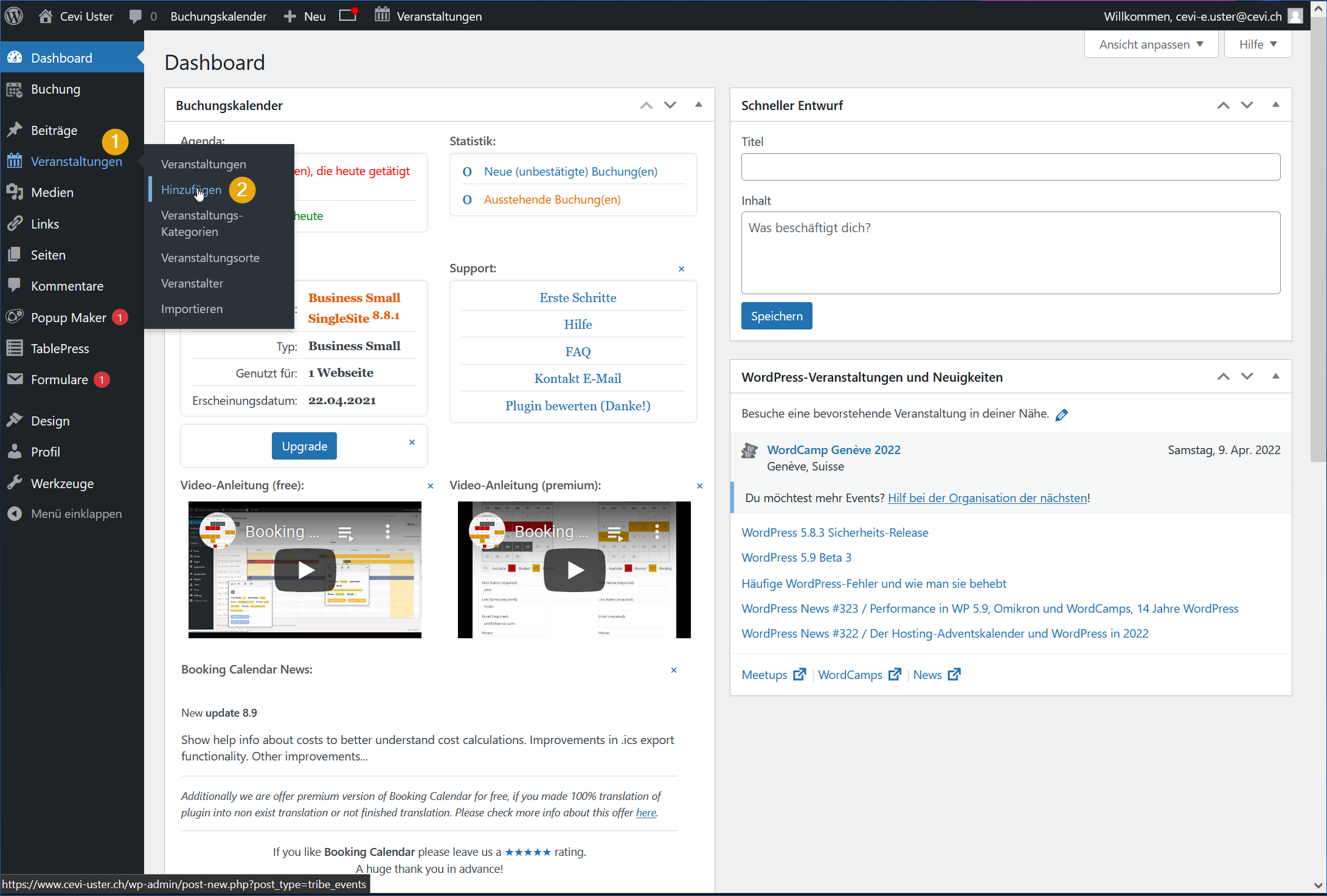
Task: Click into the Titel input field
Action: click(1010, 167)
